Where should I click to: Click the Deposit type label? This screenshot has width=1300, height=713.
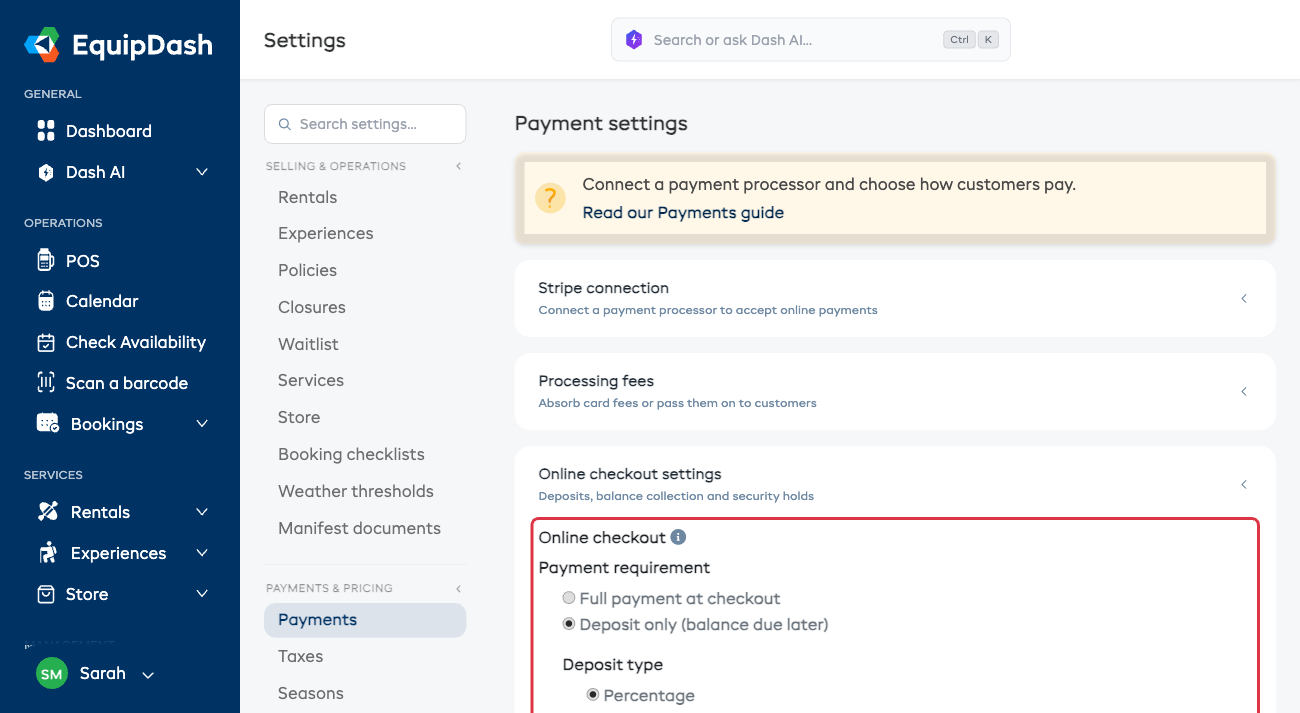(613, 665)
